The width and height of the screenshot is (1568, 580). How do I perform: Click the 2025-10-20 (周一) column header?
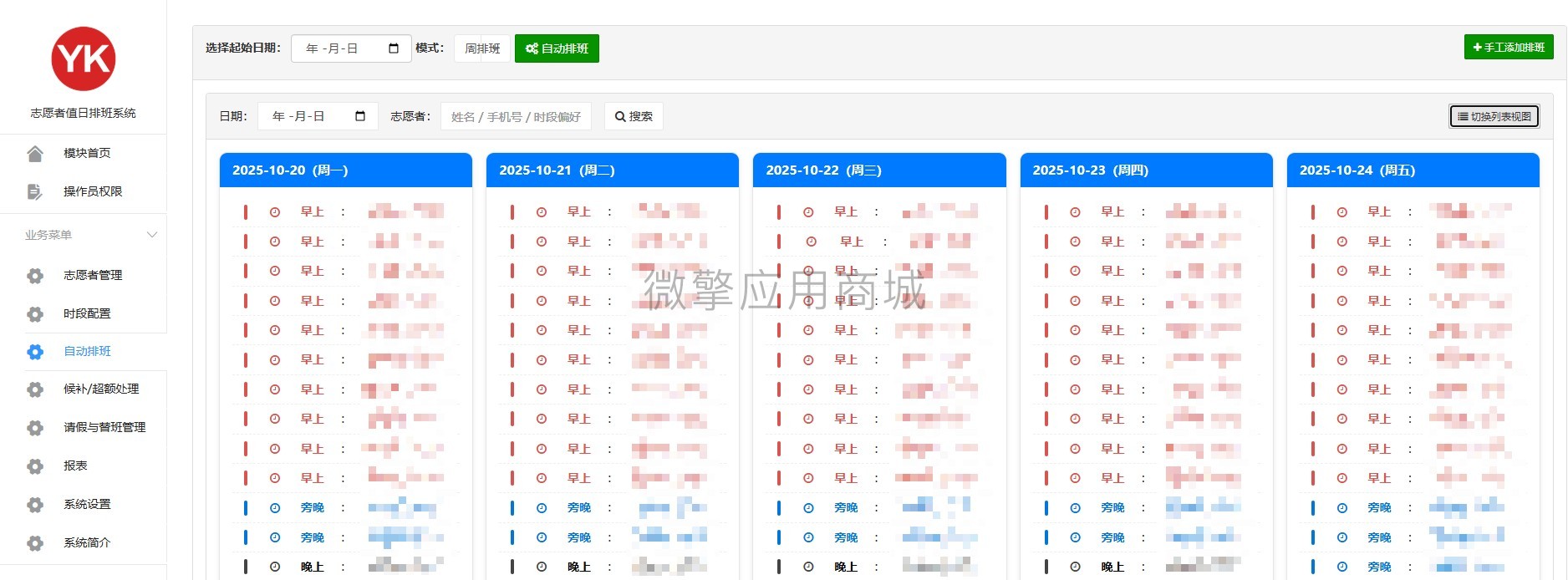346,170
